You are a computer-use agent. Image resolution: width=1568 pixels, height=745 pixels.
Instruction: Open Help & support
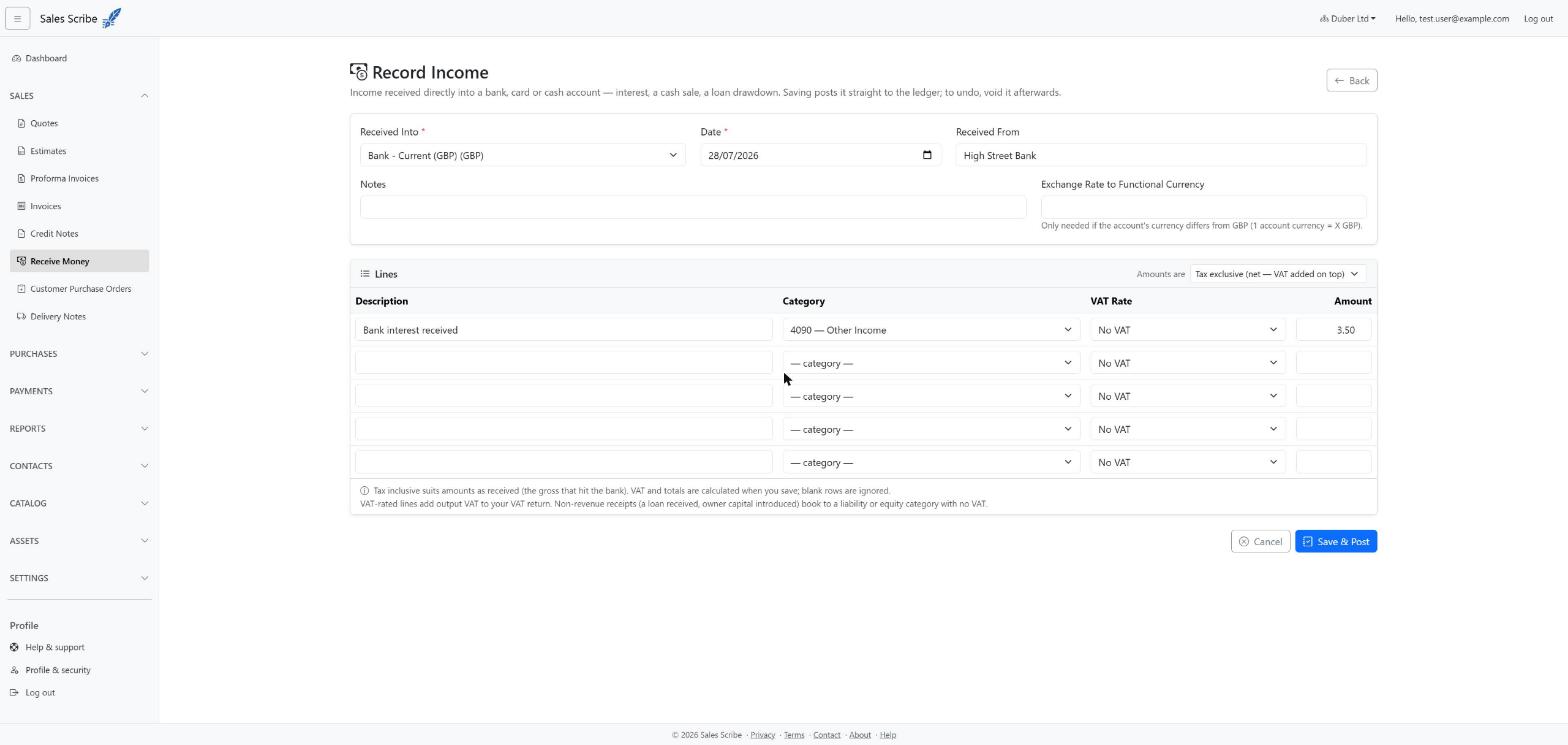click(54, 647)
